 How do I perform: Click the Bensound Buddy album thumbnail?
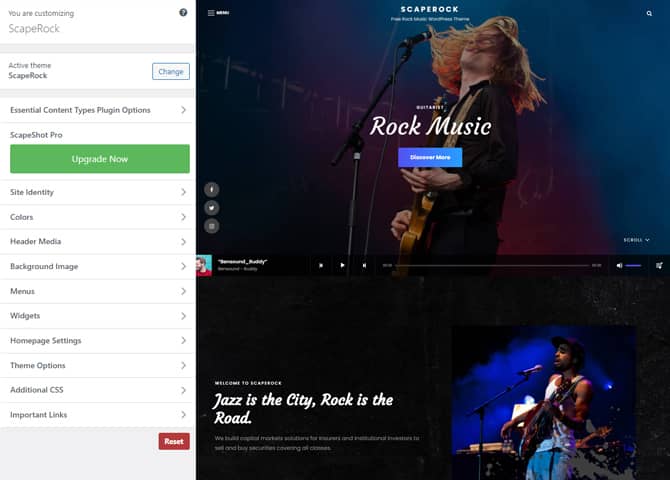(x=204, y=265)
